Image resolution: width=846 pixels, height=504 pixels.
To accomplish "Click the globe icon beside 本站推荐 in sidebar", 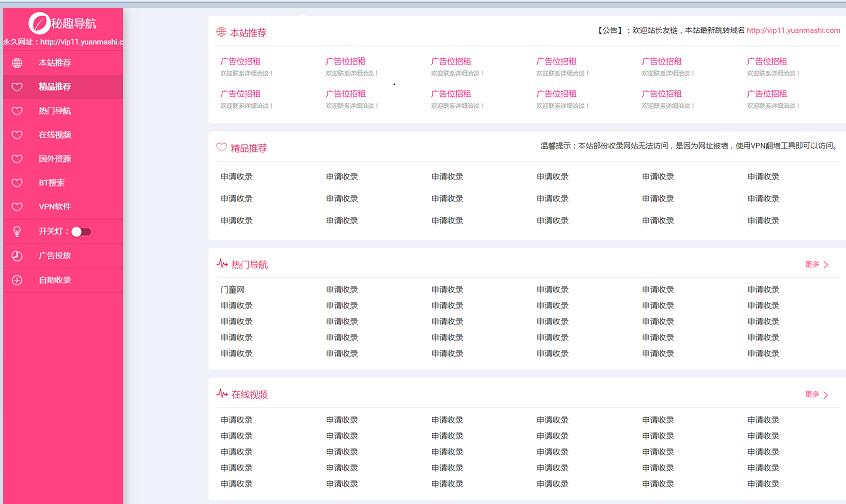I will pos(16,63).
